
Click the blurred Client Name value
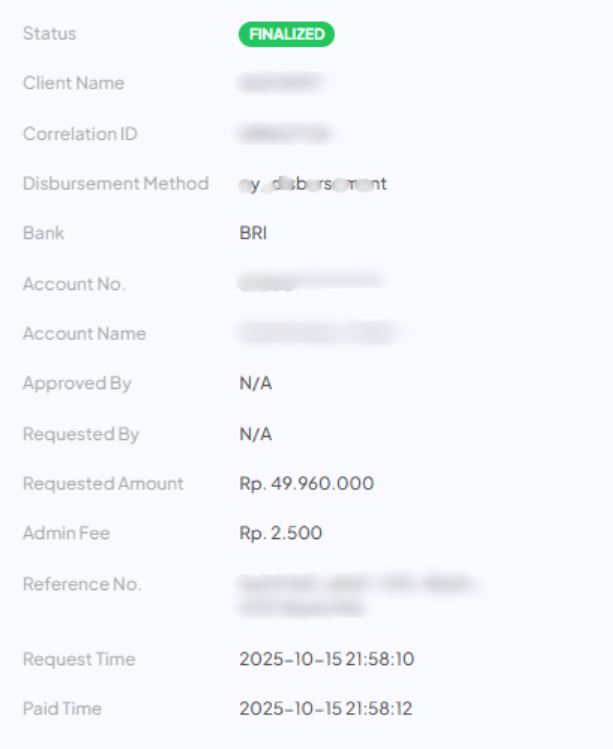tap(279, 84)
